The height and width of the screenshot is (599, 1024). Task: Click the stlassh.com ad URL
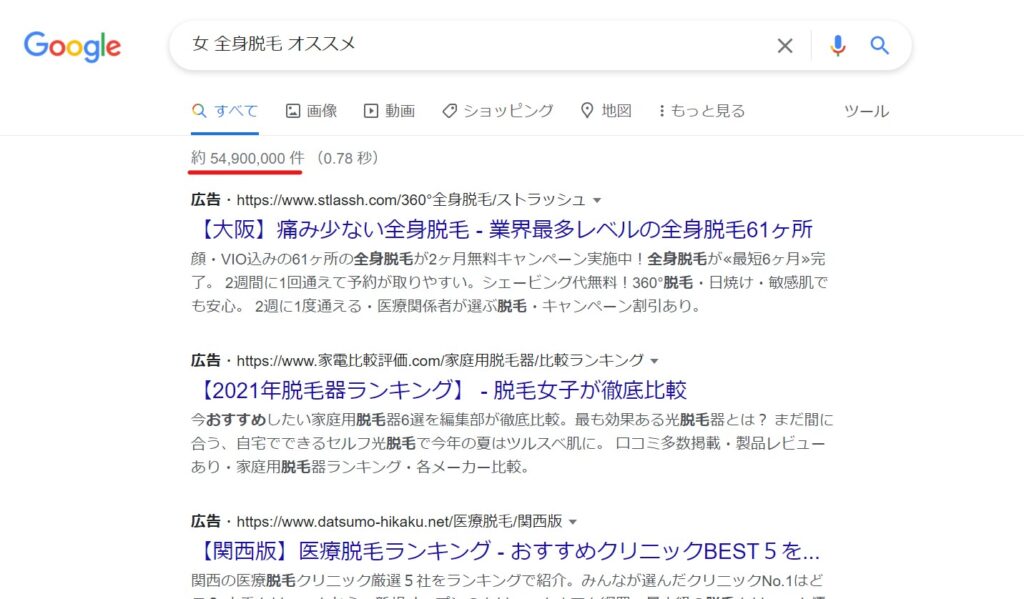tap(411, 199)
